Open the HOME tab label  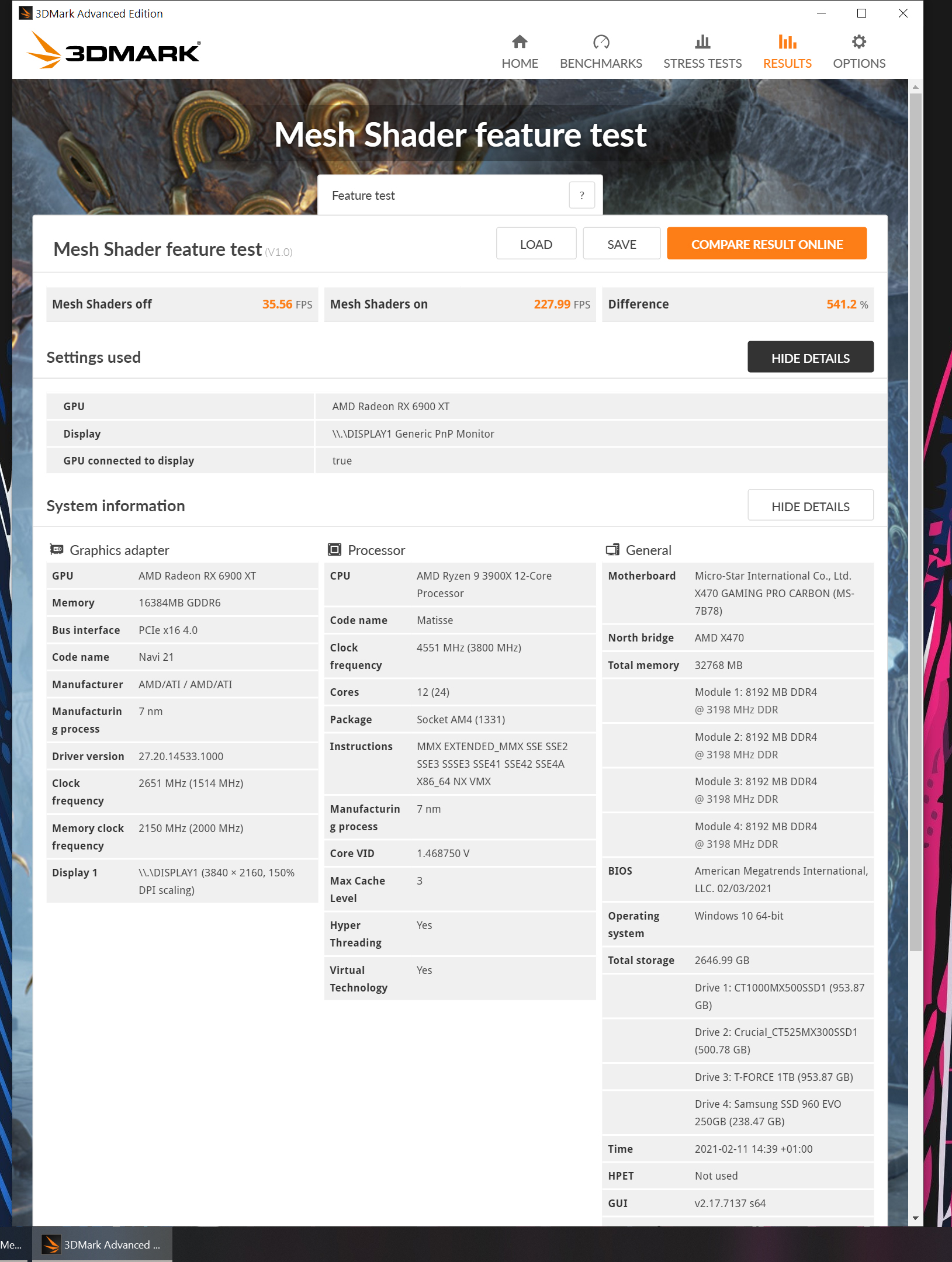point(520,63)
